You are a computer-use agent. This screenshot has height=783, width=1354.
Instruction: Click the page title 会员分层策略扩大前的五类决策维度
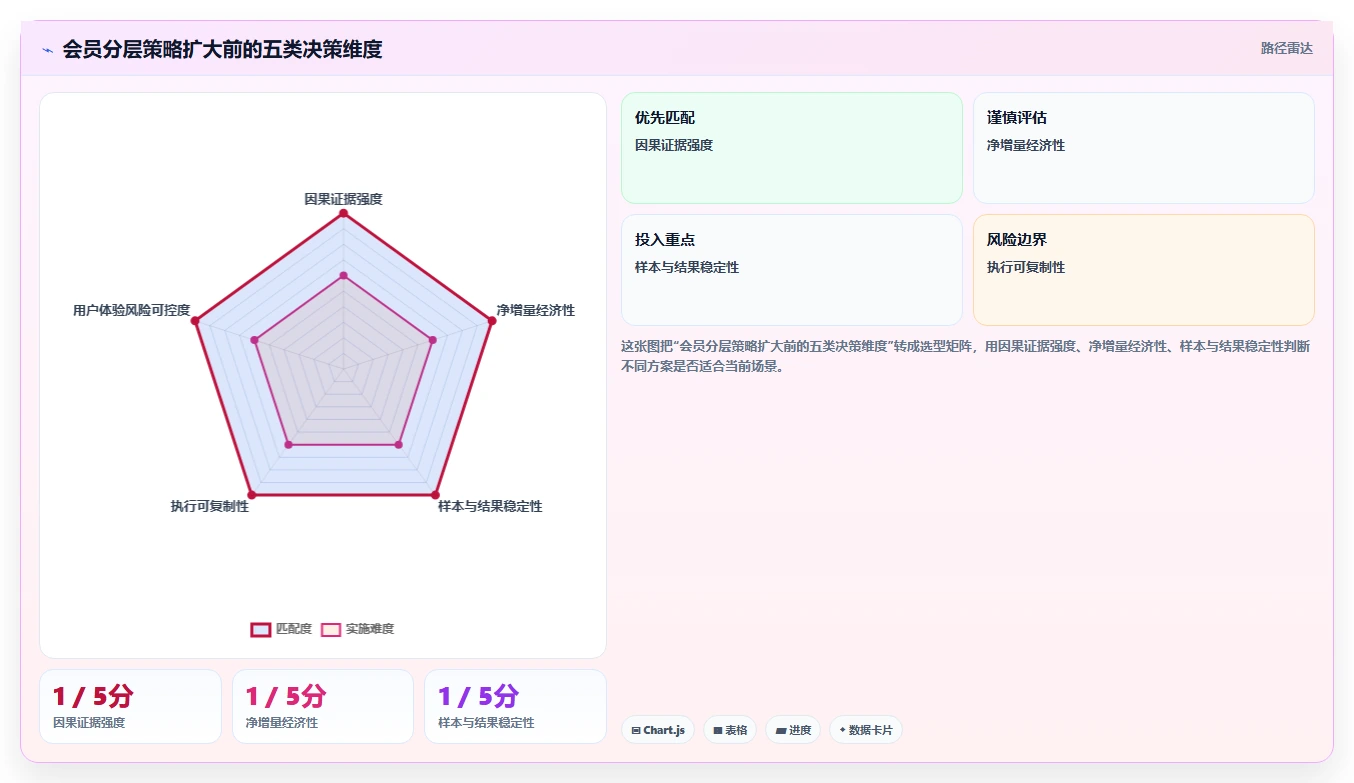click(222, 49)
